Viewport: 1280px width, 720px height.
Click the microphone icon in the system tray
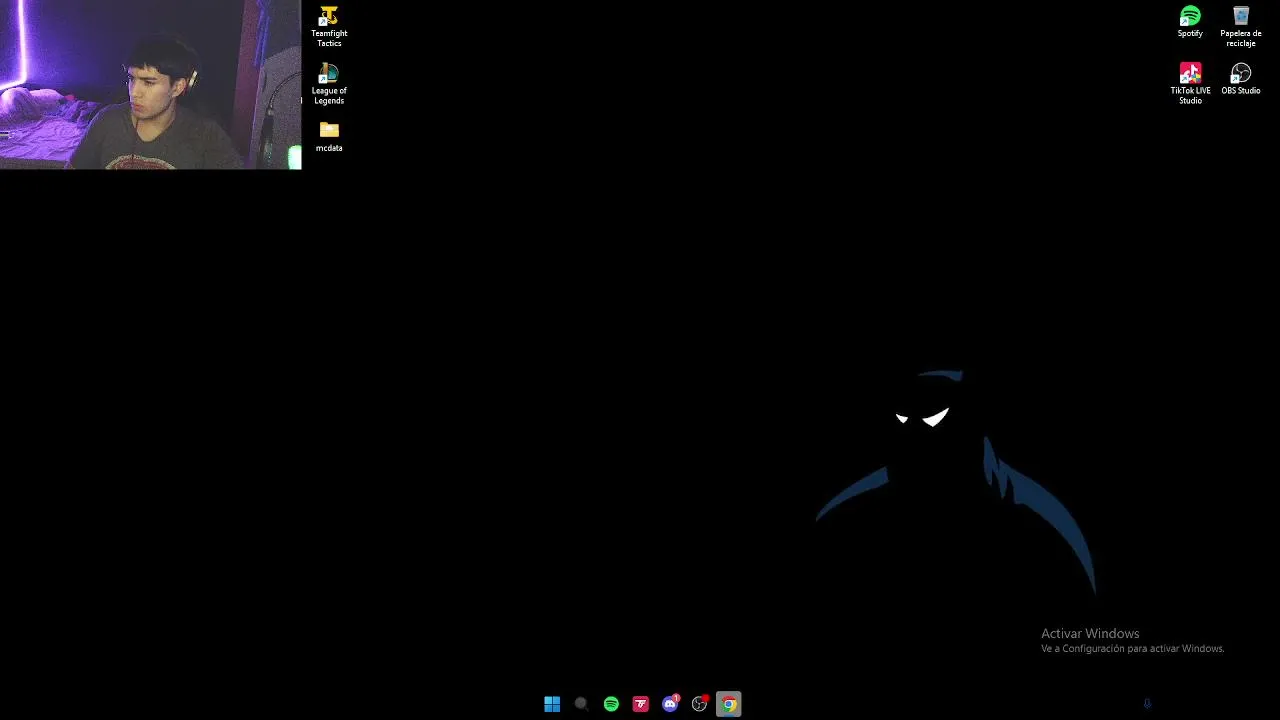[x=1147, y=704]
